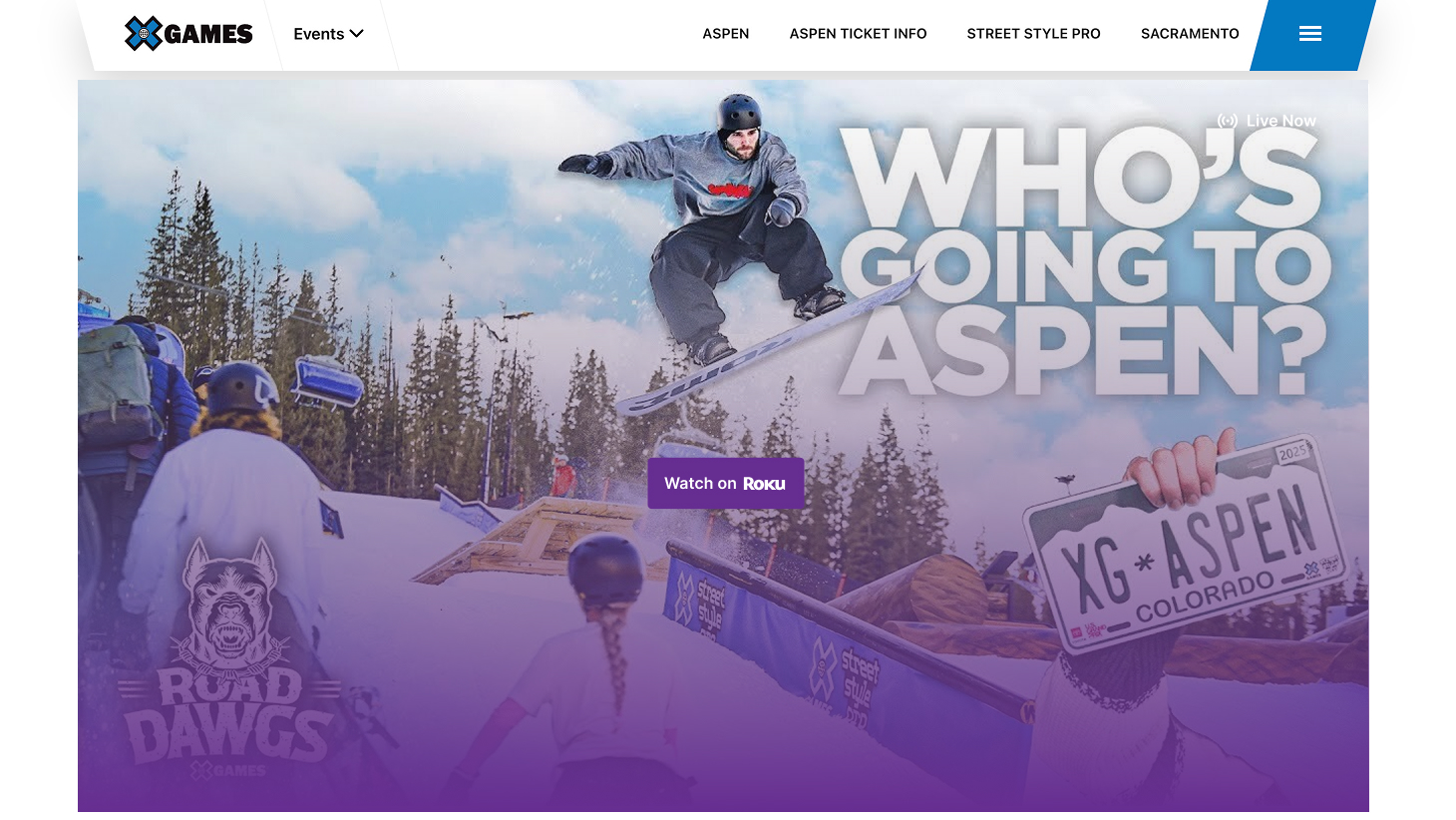Visit the Sacramento nav link
Viewport: 1456px width, 820px height.
pos(1190,34)
